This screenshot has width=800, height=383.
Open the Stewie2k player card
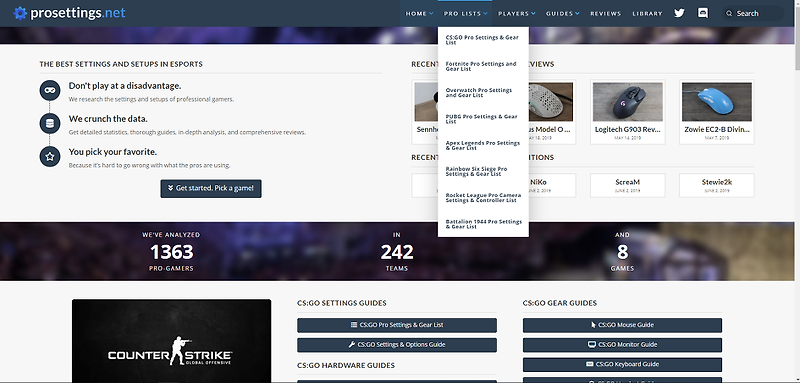coord(717,186)
